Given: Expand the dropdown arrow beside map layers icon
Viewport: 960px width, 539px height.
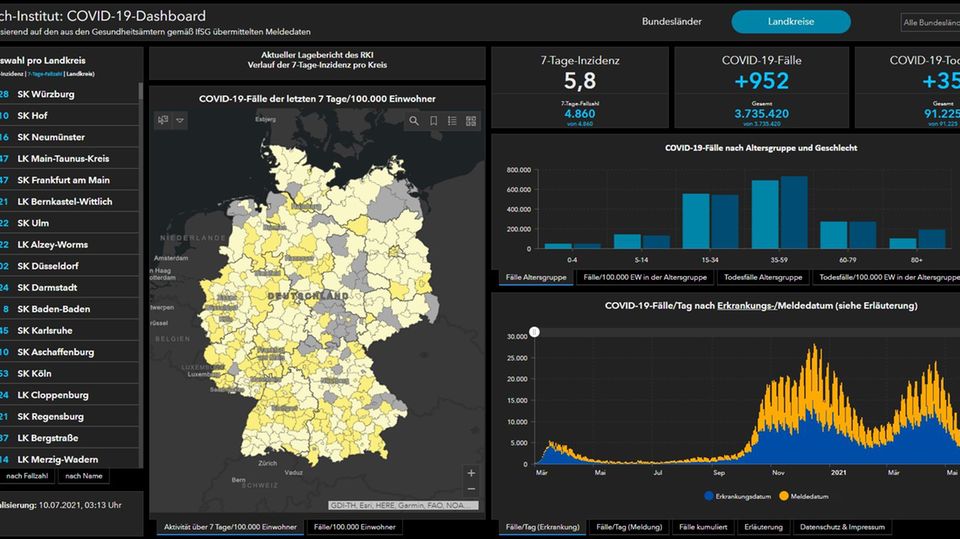Looking at the screenshot, I should [x=181, y=120].
